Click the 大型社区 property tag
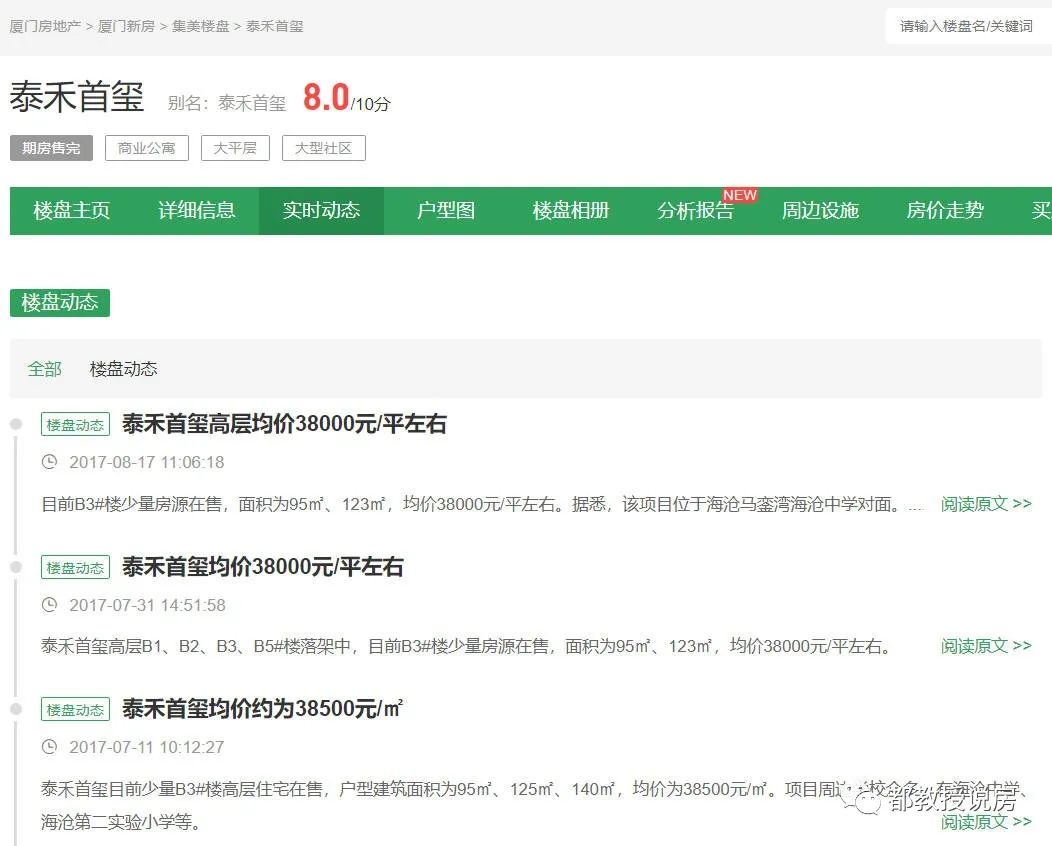This screenshot has height=846, width=1052. click(324, 148)
